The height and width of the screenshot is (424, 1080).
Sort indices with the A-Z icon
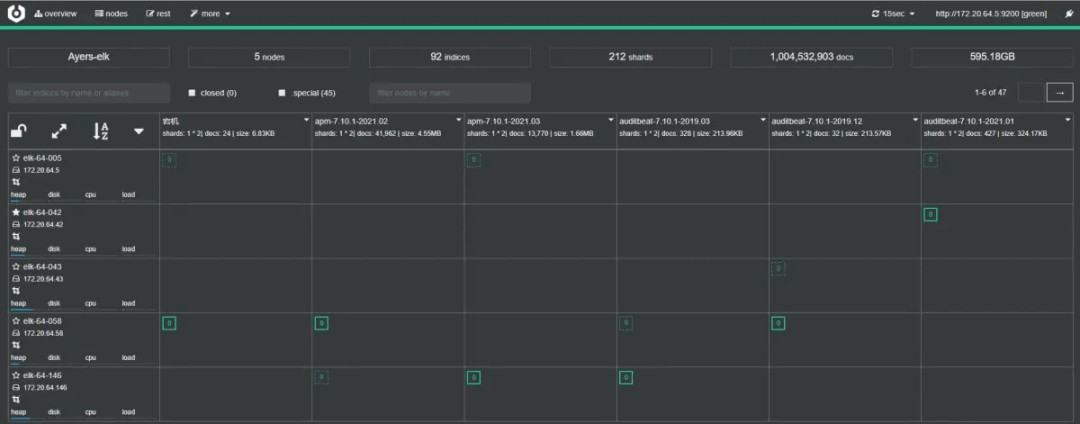100,131
